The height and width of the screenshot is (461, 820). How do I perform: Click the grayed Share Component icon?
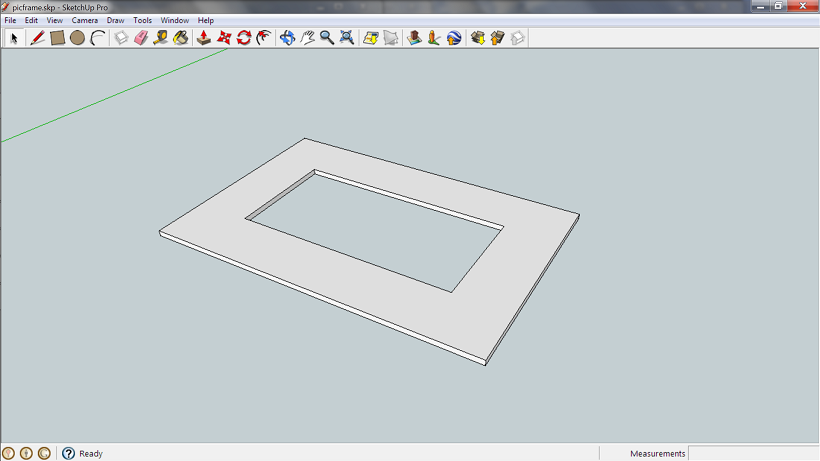point(517,38)
